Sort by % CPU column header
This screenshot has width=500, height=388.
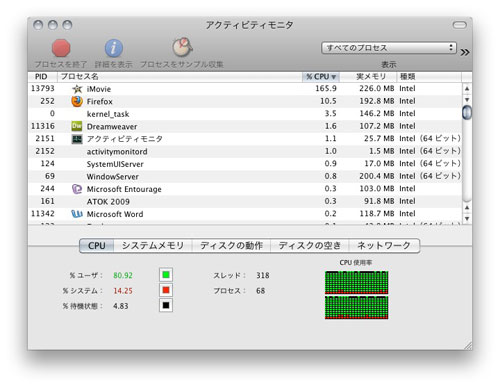pyautogui.click(x=321, y=77)
